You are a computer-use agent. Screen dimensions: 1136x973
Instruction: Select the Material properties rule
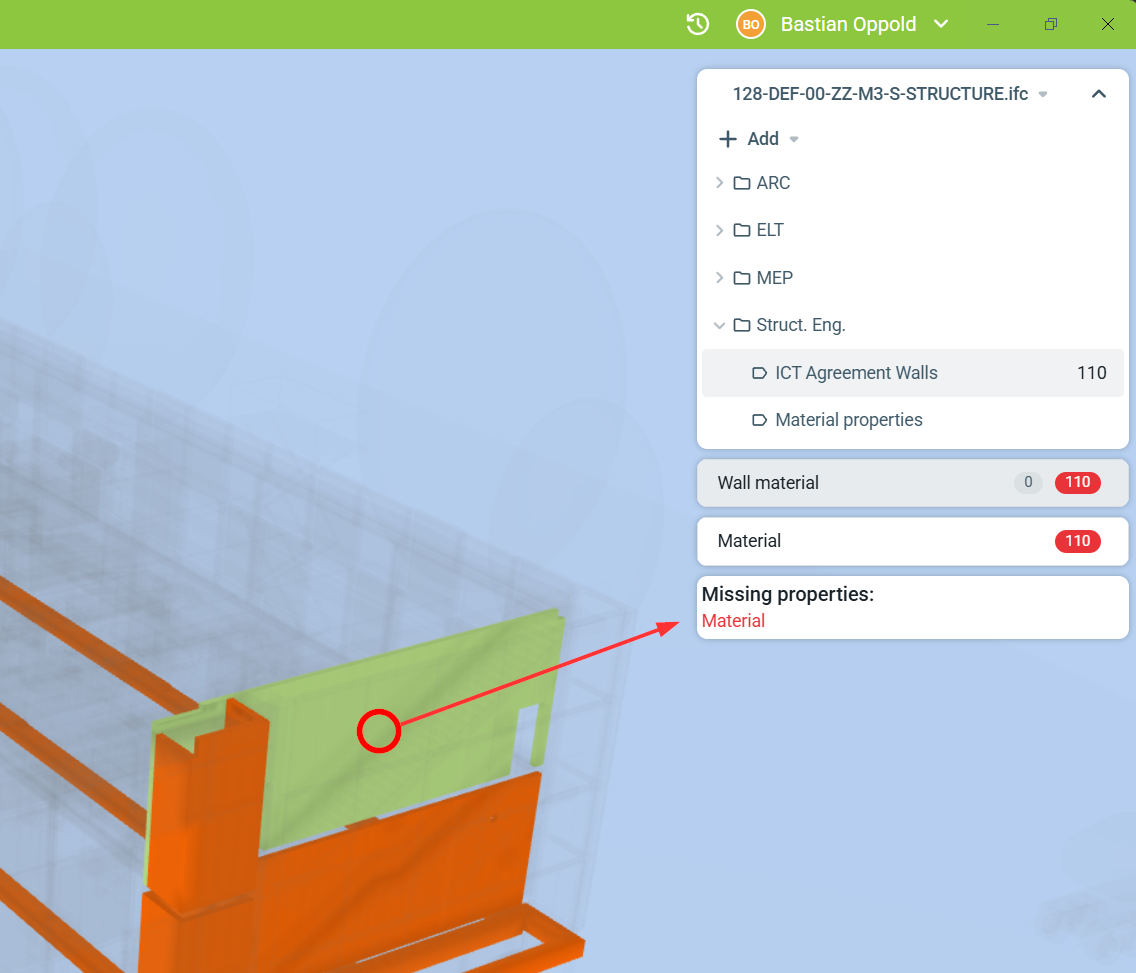pos(848,420)
